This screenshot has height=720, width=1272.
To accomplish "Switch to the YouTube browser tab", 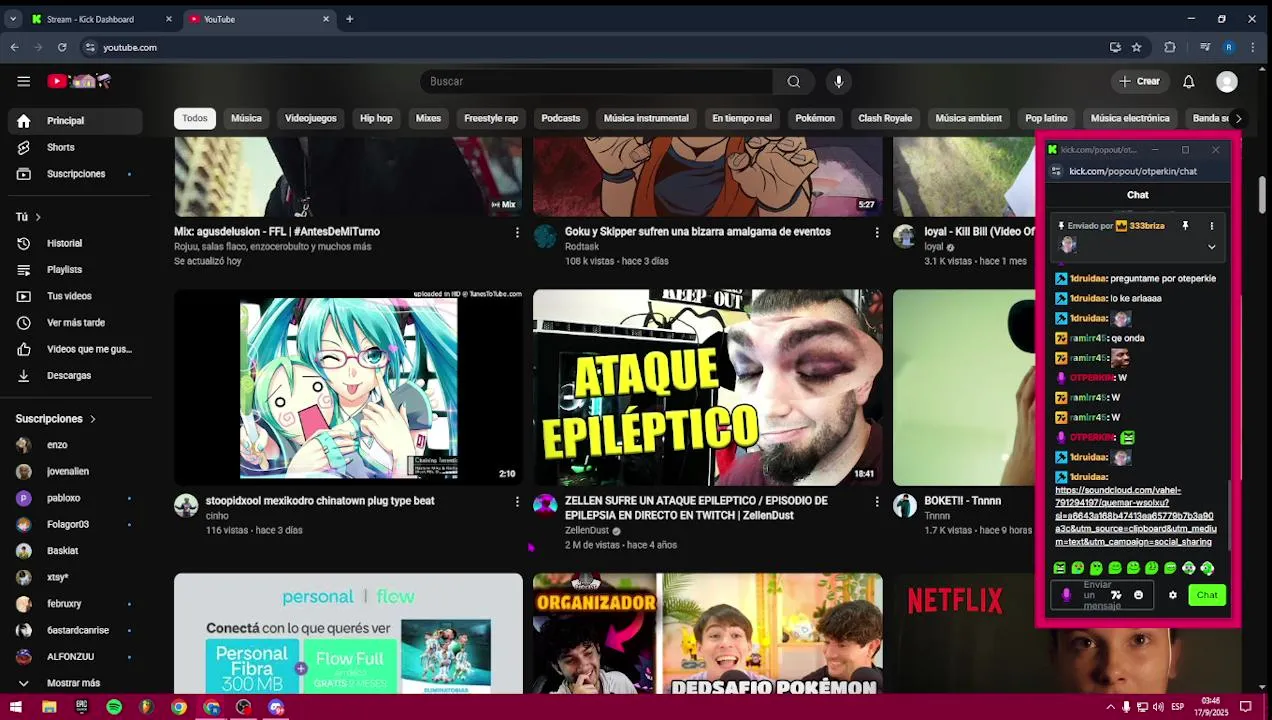I will [260, 19].
